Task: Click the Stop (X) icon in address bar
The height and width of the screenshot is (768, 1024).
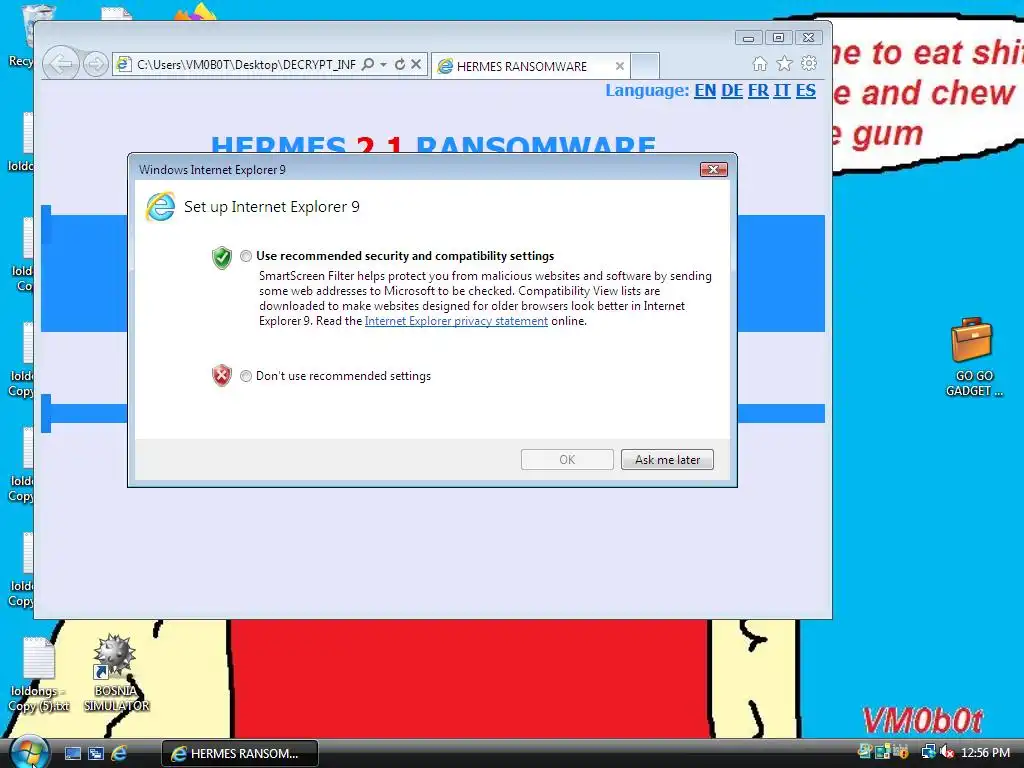Action: click(x=415, y=64)
